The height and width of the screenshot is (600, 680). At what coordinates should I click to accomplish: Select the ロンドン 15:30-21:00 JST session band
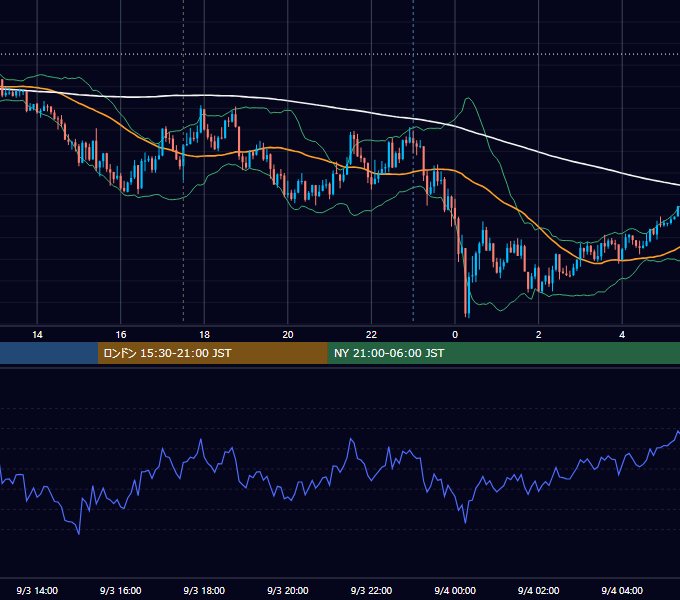coord(212,353)
